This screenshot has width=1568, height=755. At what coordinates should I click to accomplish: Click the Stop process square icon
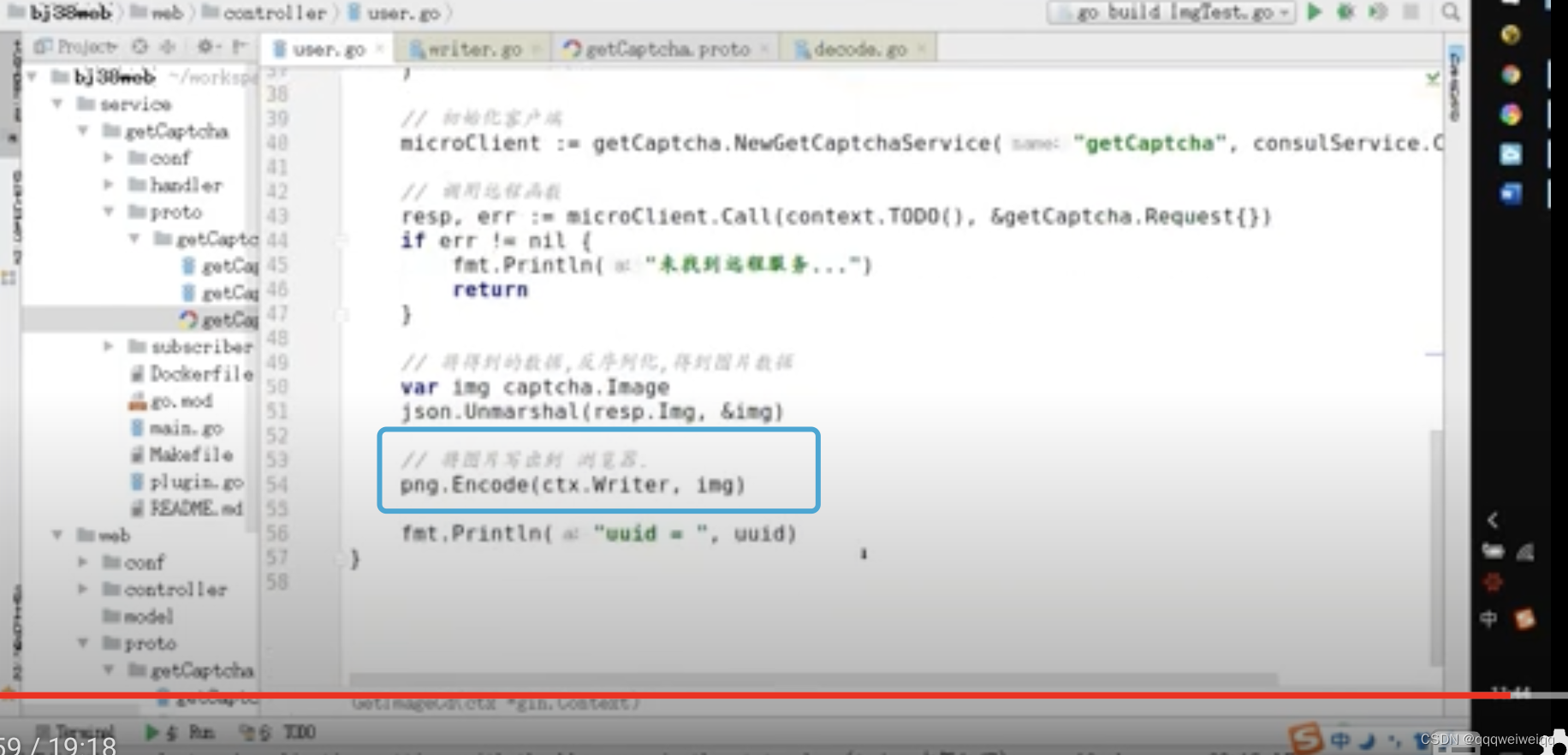pyautogui.click(x=1411, y=12)
